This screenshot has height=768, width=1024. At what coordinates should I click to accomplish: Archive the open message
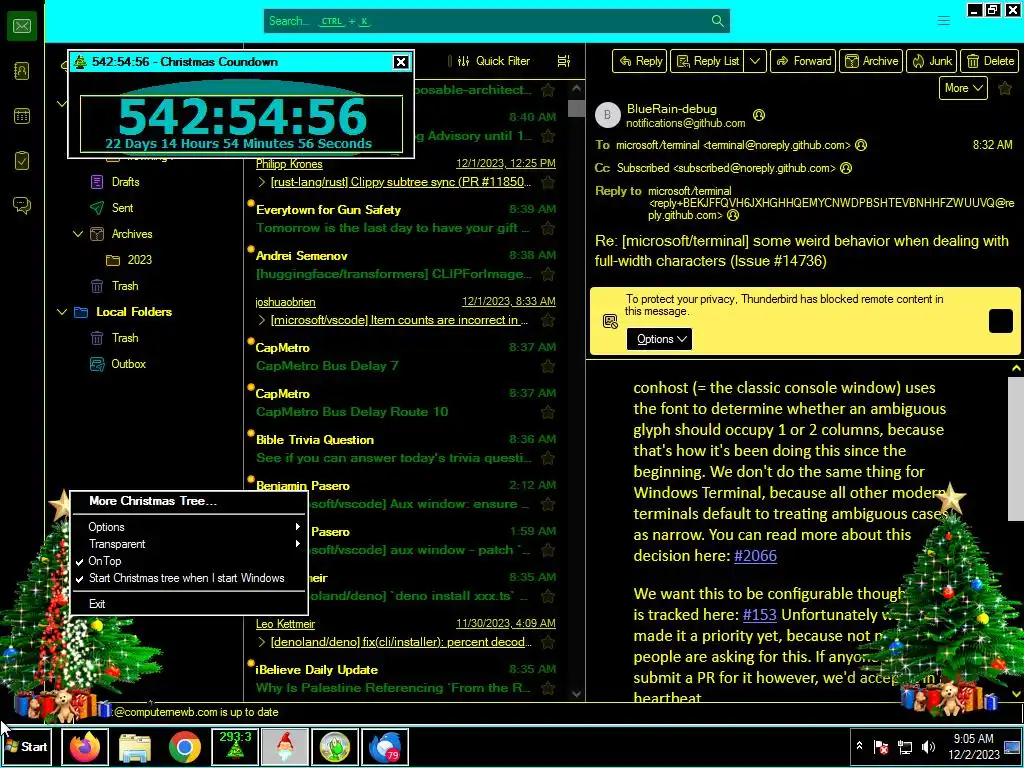coord(871,61)
